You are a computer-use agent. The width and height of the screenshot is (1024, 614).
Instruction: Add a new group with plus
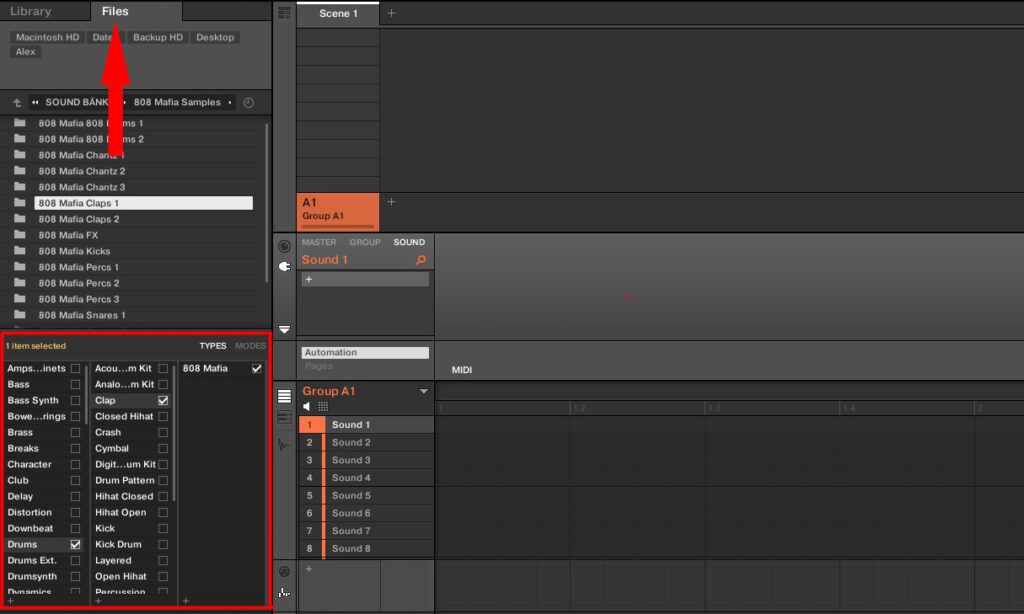[x=391, y=202]
